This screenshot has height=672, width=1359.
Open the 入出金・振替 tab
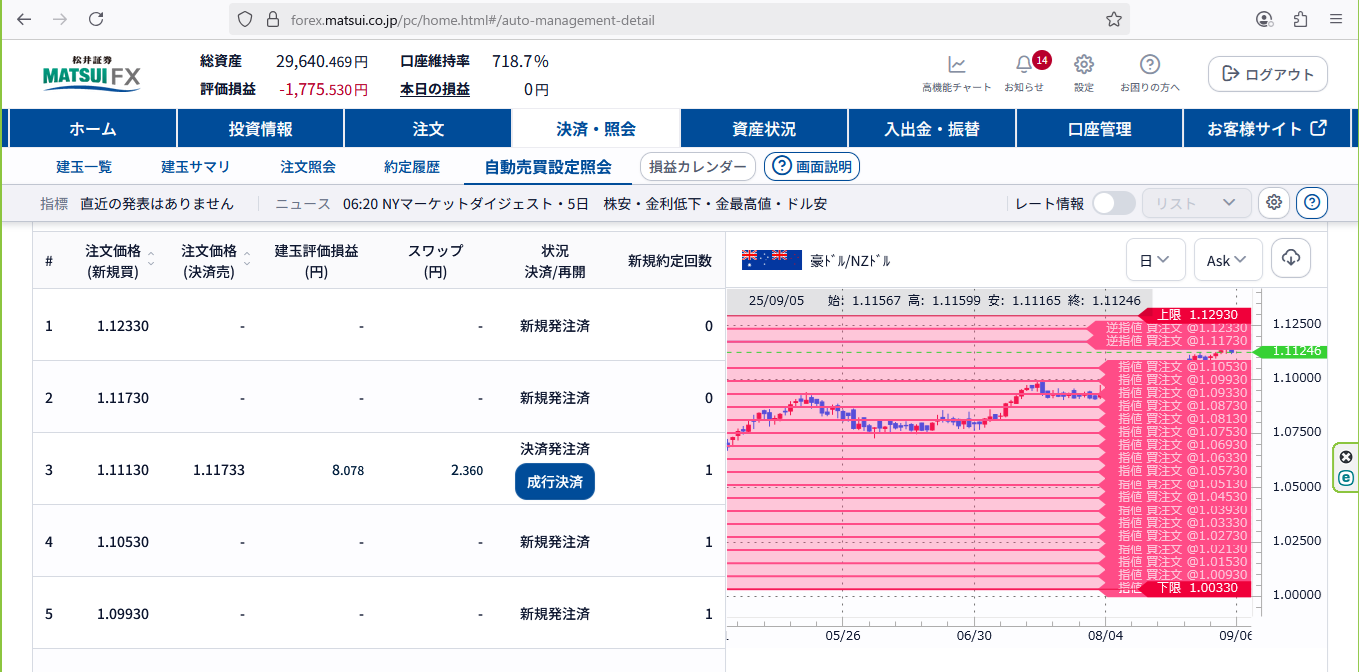(x=932, y=129)
